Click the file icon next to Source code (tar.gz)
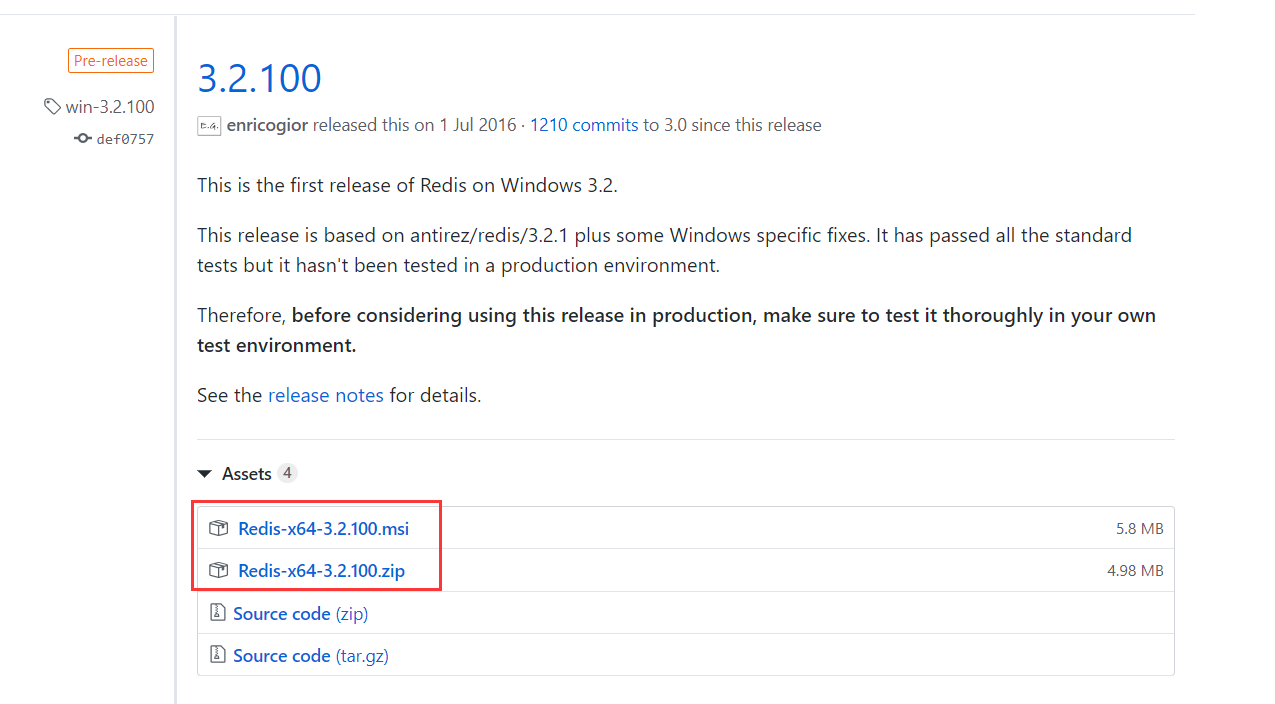This screenshot has height=704, width=1275. click(218, 655)
